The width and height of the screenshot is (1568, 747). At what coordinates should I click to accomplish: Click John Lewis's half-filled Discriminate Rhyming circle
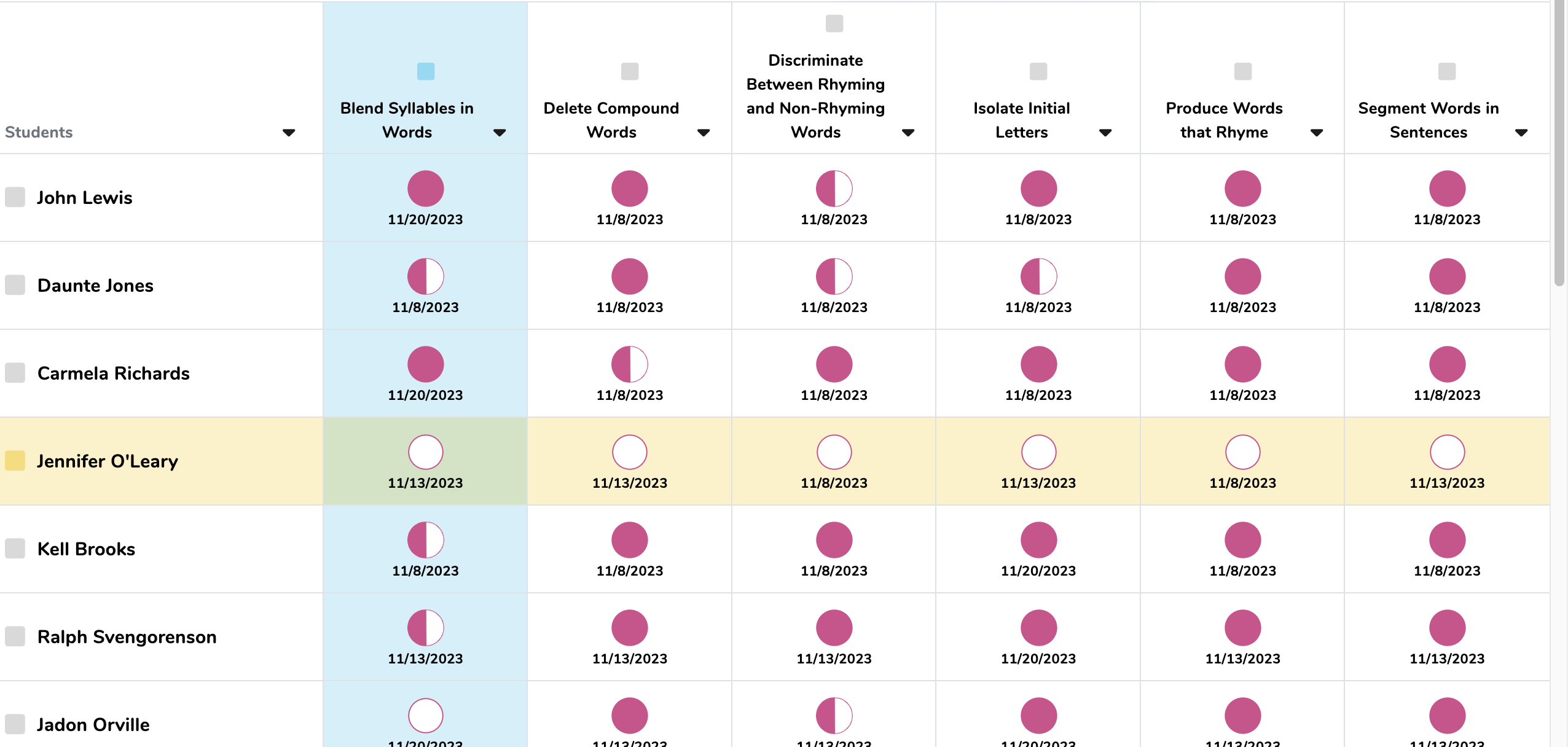[x=834, y=189]
